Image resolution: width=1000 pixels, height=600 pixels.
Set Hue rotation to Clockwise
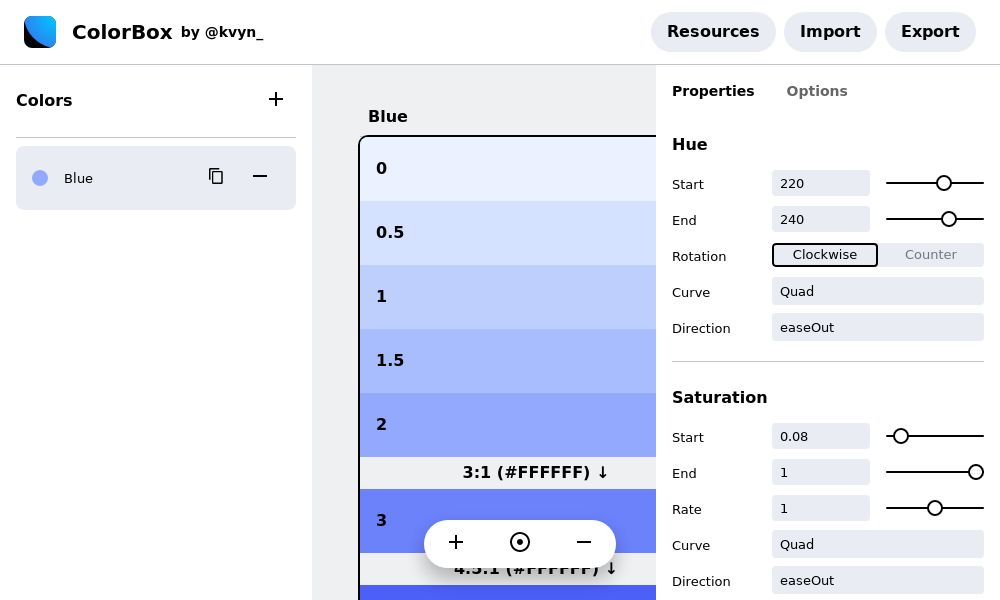coord(824,255)
